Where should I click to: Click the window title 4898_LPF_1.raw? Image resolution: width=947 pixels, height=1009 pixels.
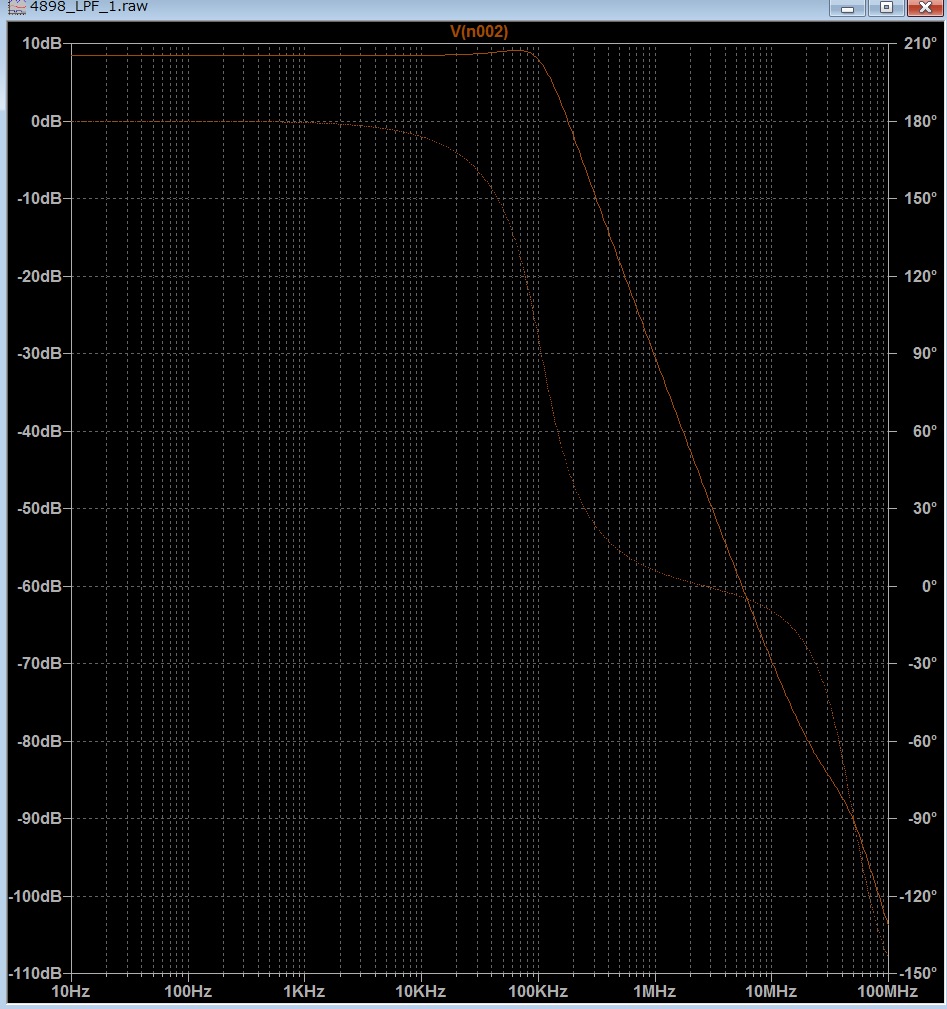(x=89, y=6)
